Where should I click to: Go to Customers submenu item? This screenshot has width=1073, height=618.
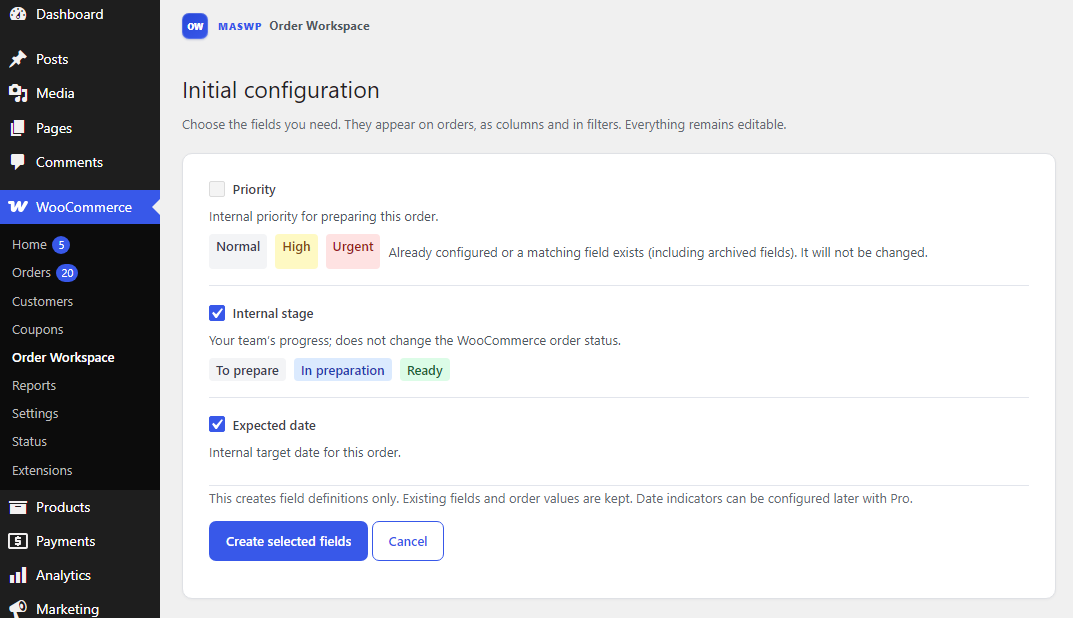click(42, 301)
